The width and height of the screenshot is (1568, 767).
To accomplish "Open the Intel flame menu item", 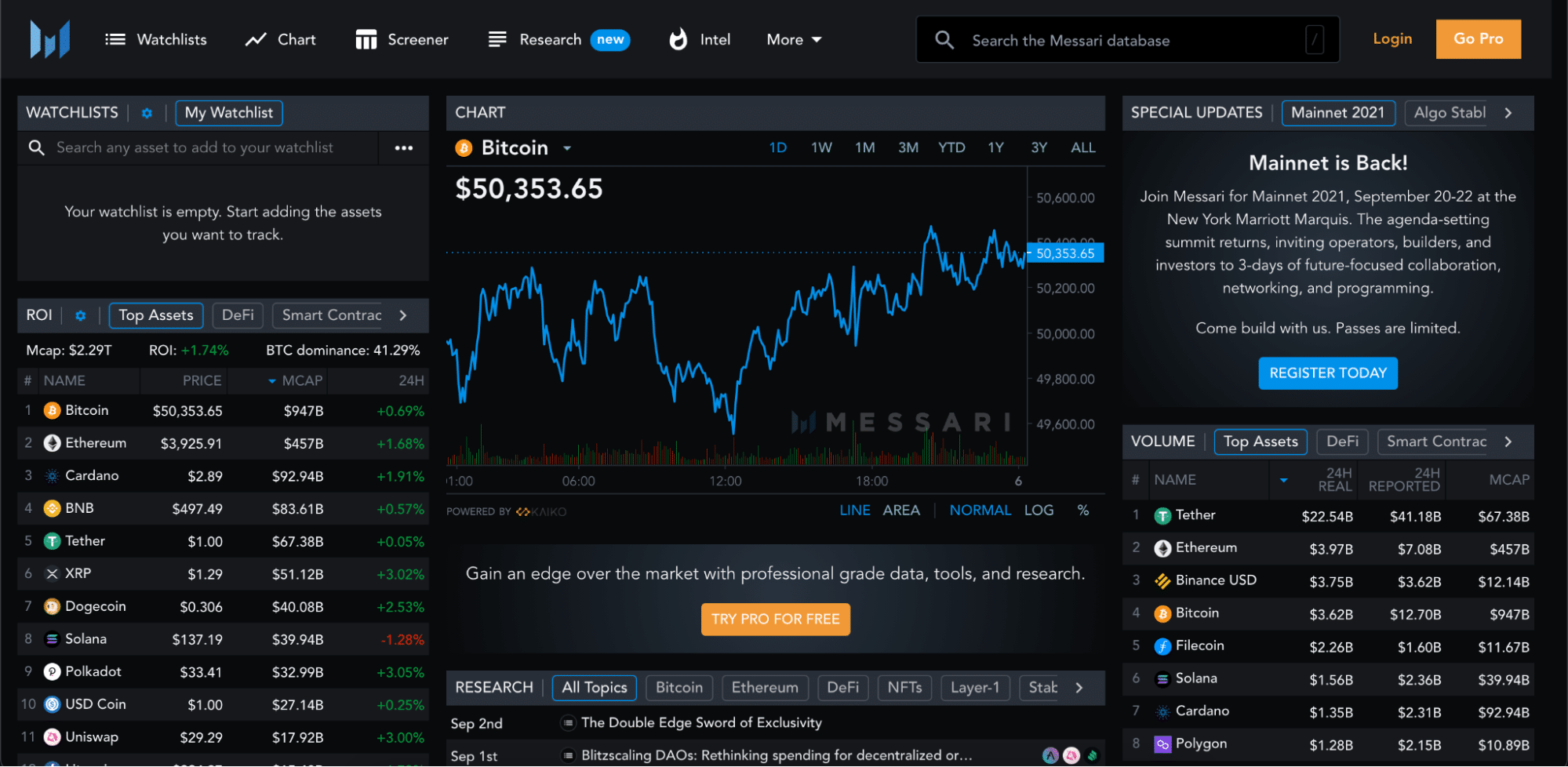I will click(x=699, y=39).
